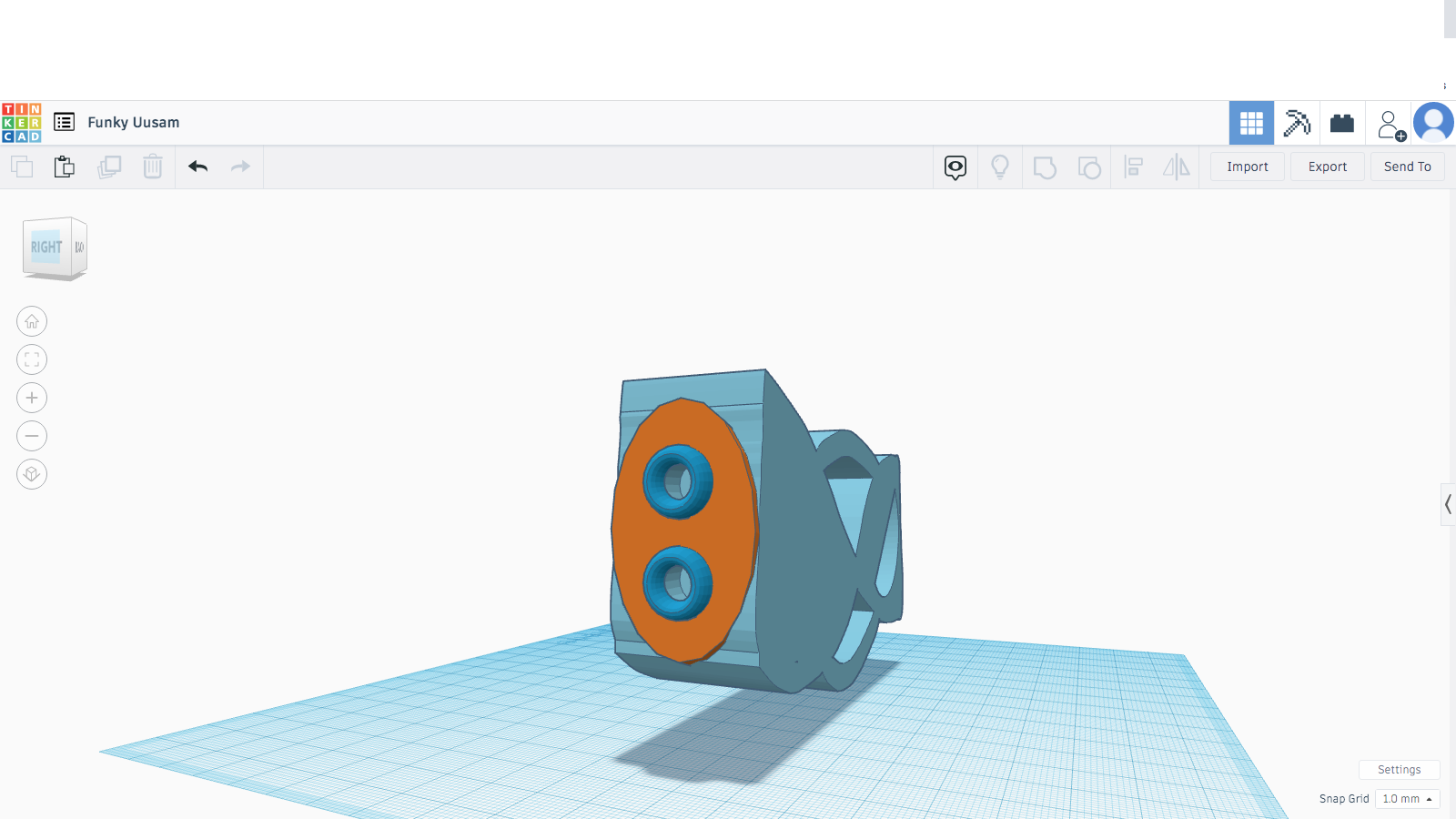Open the Snap Grid 1.0 mm dropdown

1407,799
